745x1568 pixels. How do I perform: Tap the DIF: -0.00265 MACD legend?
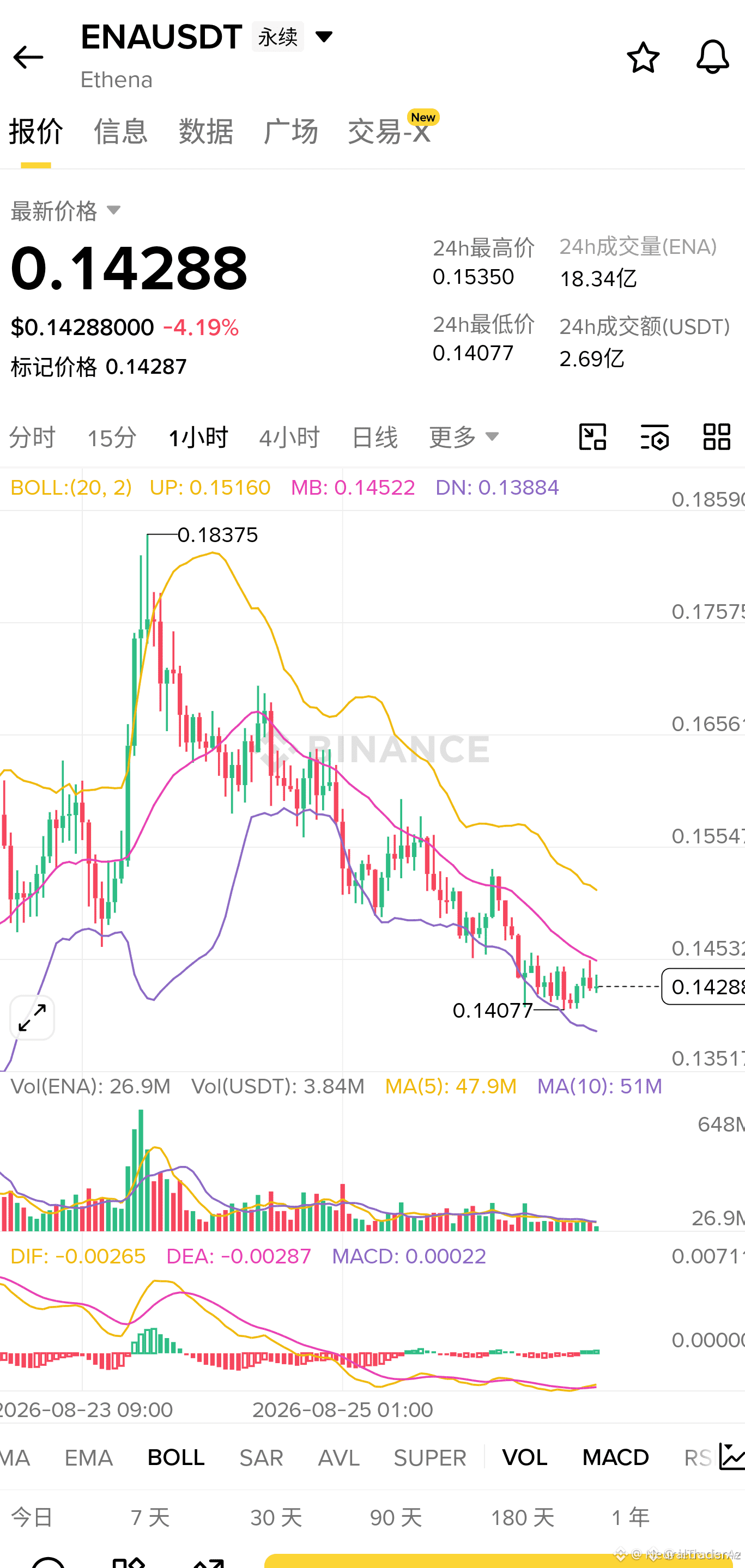78,1256
